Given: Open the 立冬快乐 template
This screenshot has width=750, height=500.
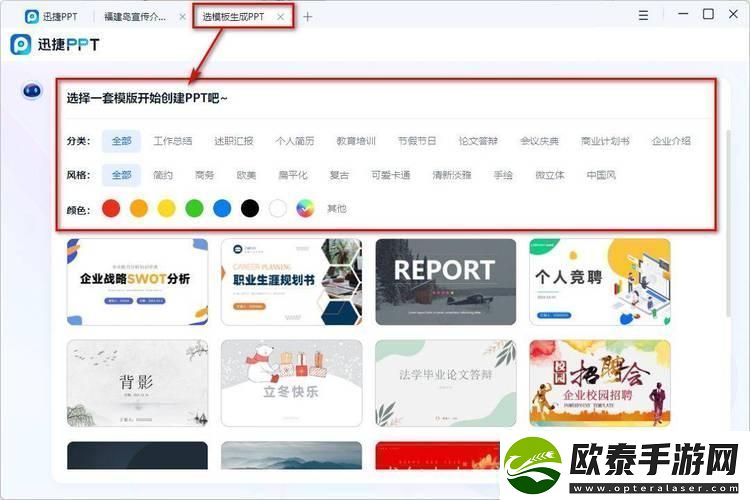Looking at the screenshot, I should point(291,383).
